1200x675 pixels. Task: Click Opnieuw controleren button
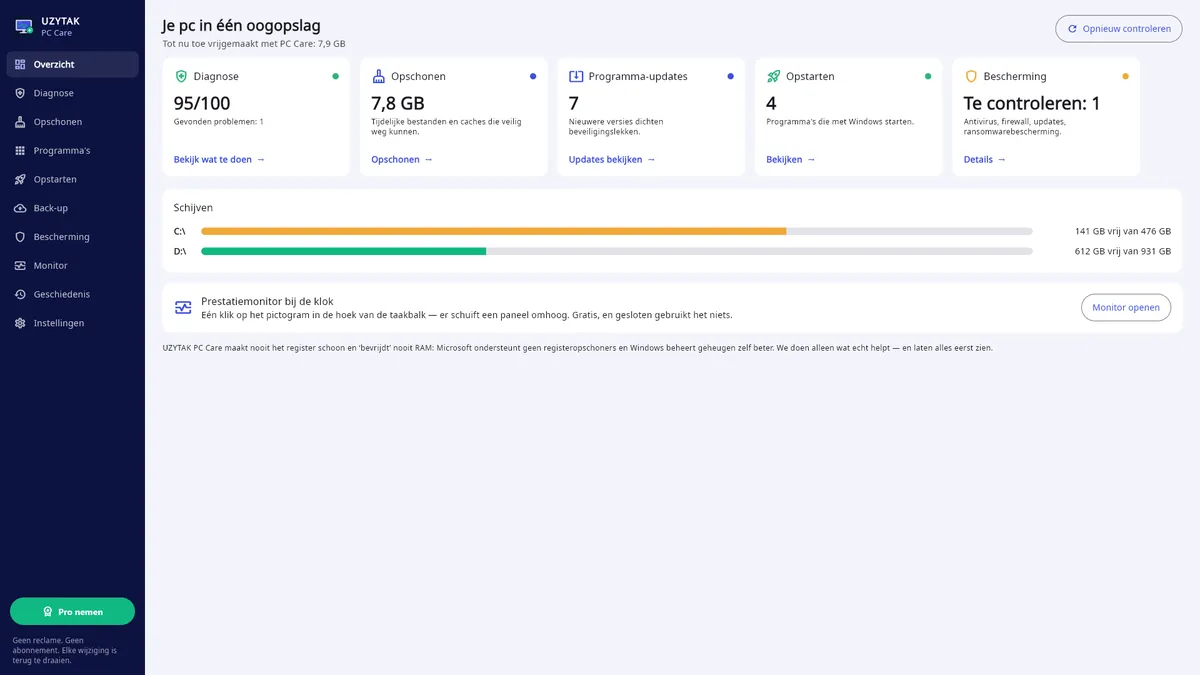(x=1118, y=29)
